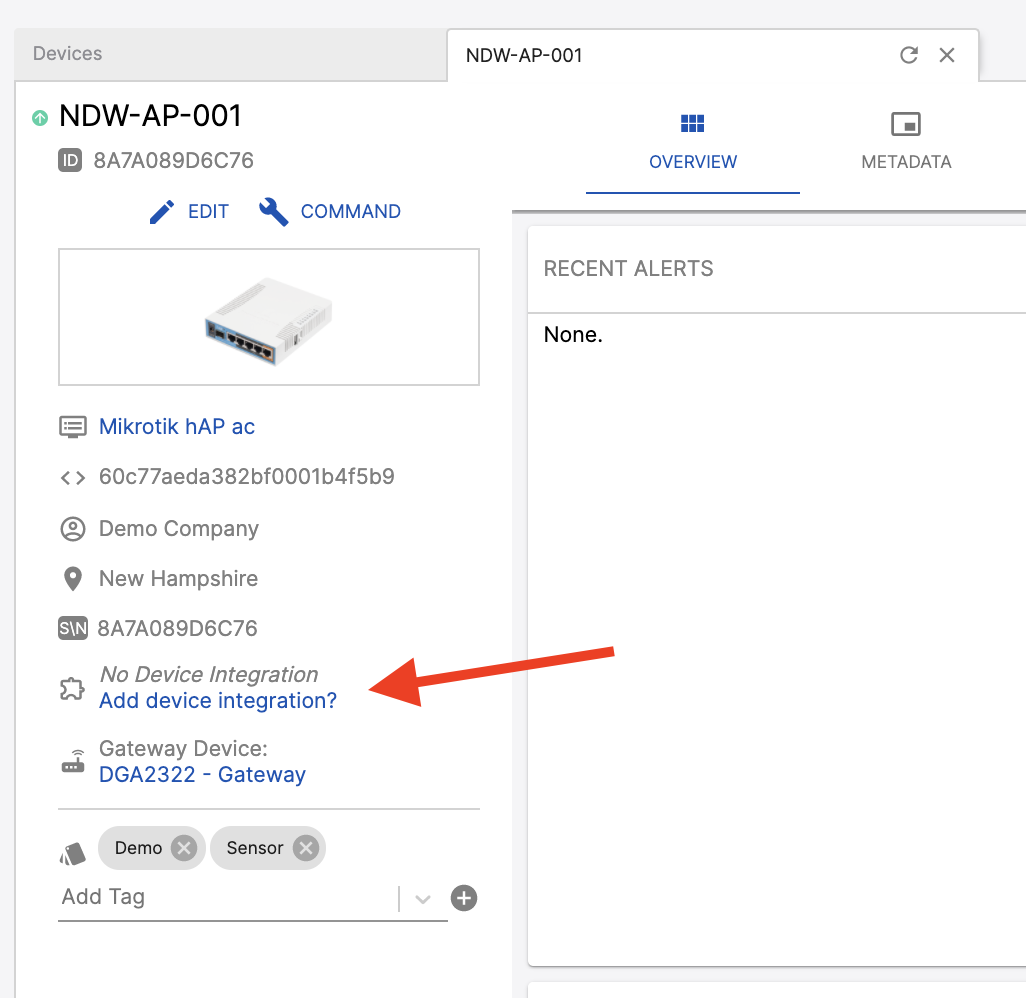Image resolution: width=1026 pixels, height=998 pixels.
Task: Click the Command wrench icon
Action: [274, 212]
